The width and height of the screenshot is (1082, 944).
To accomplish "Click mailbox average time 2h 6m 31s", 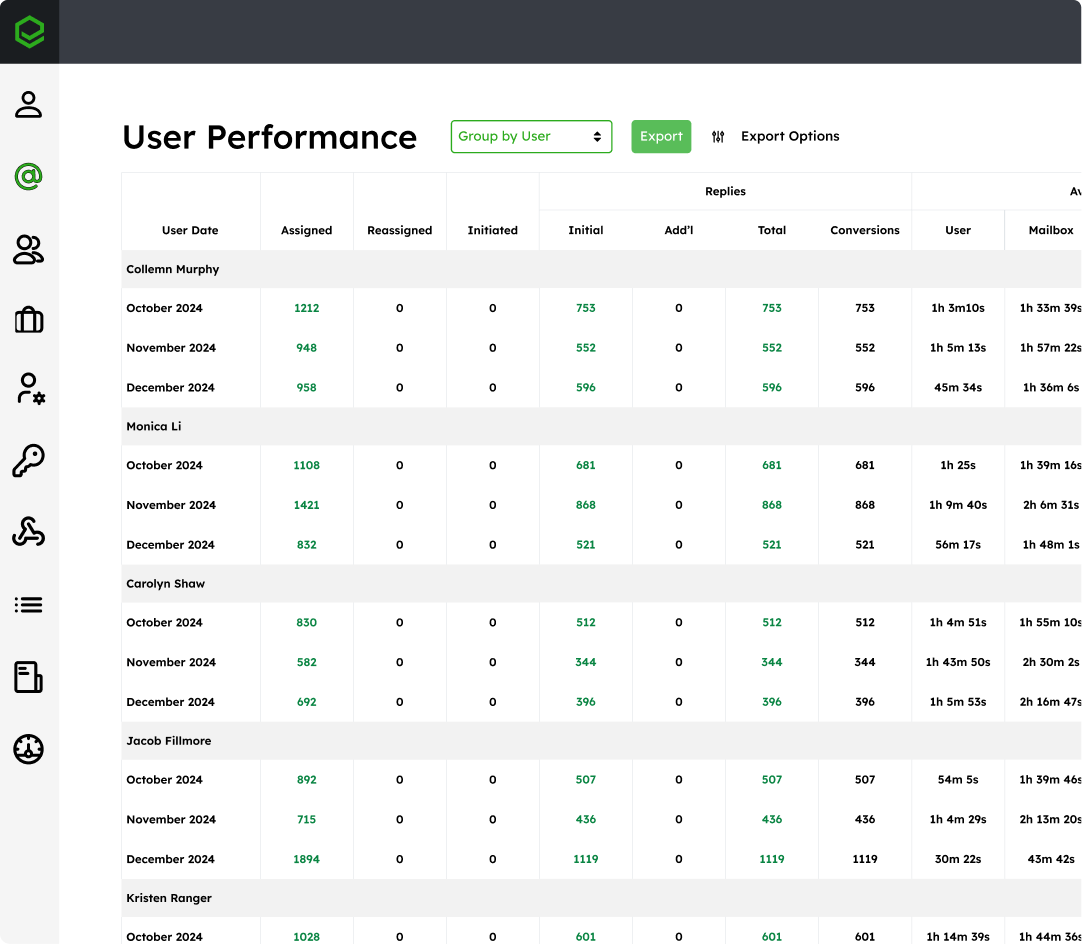I will coord(1051,505).
